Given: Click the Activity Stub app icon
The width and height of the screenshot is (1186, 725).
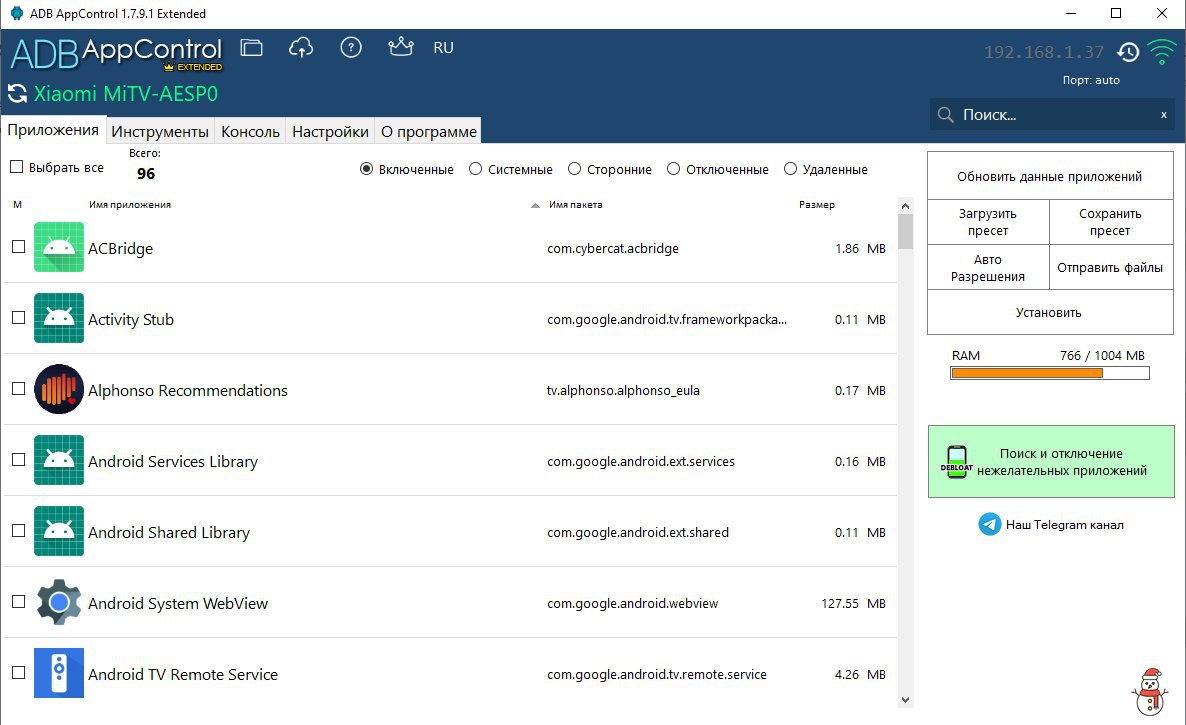Looking at the screenshot, I should click(59, 318).
